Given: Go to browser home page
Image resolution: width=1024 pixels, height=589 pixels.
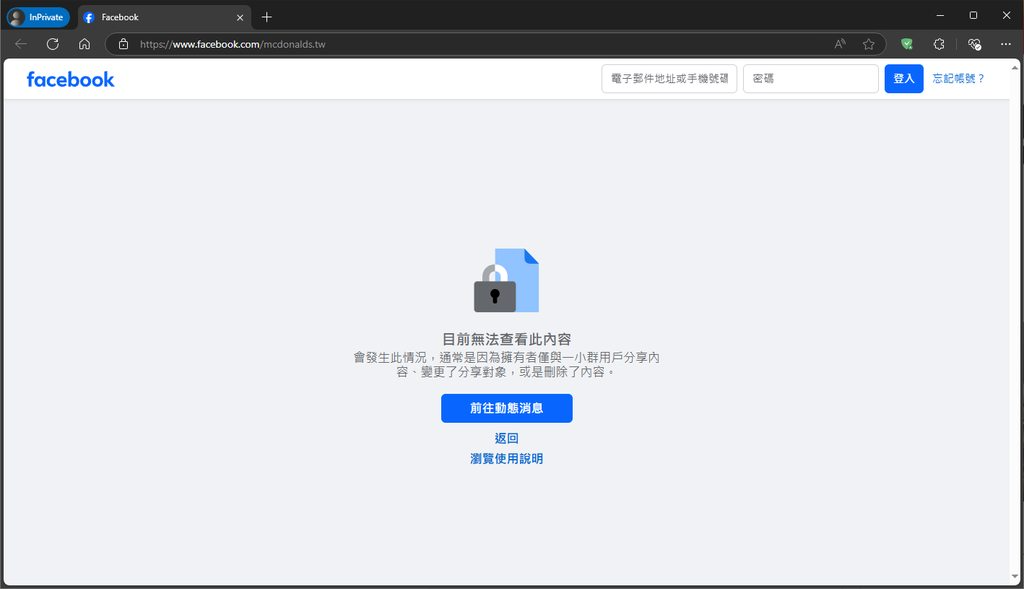Looking at the screenshot, I should (84, 43).
